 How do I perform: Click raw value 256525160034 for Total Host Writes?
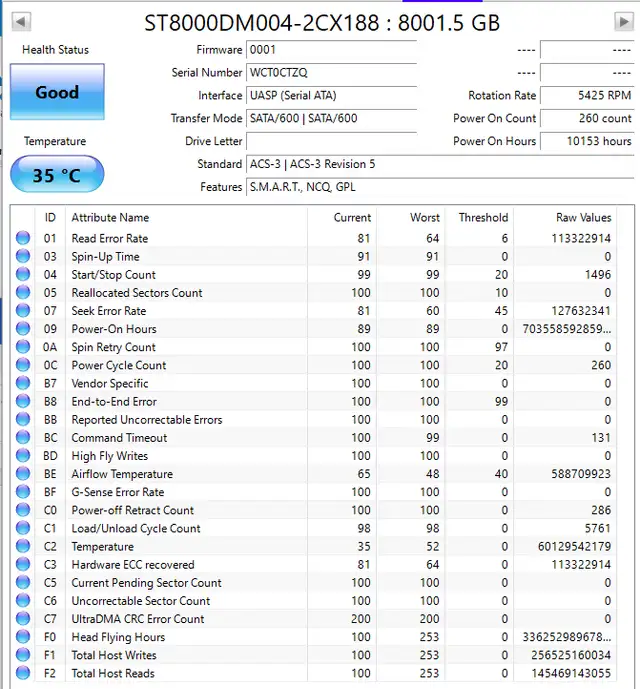tap(571, 655)
